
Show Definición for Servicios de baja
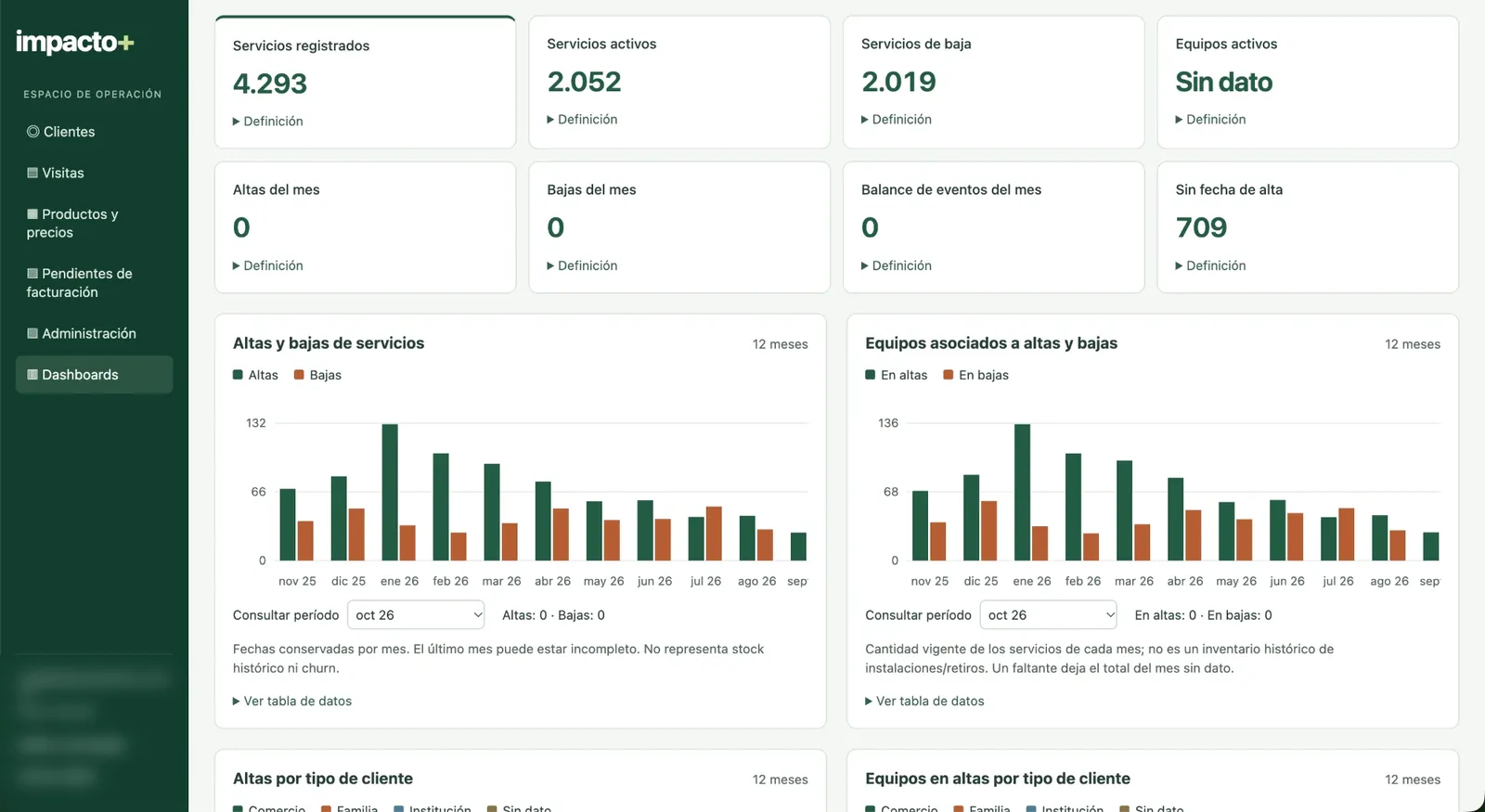(x=897, y=120)
